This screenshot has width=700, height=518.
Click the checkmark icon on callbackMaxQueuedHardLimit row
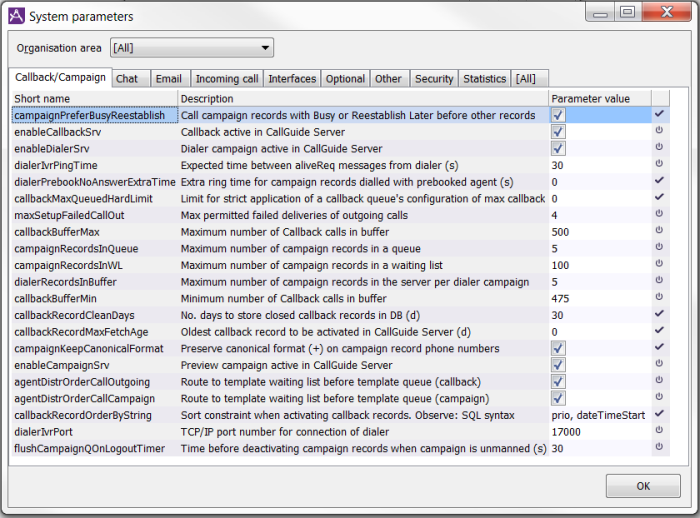click(x=658, y=198)
